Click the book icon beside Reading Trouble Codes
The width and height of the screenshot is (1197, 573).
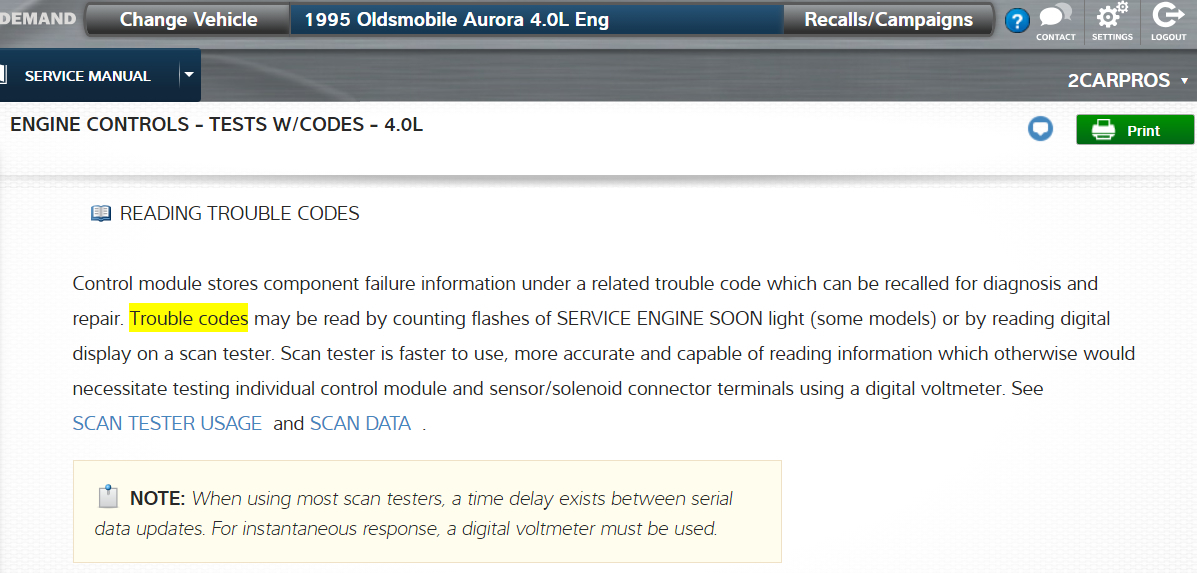click(101, 213)
